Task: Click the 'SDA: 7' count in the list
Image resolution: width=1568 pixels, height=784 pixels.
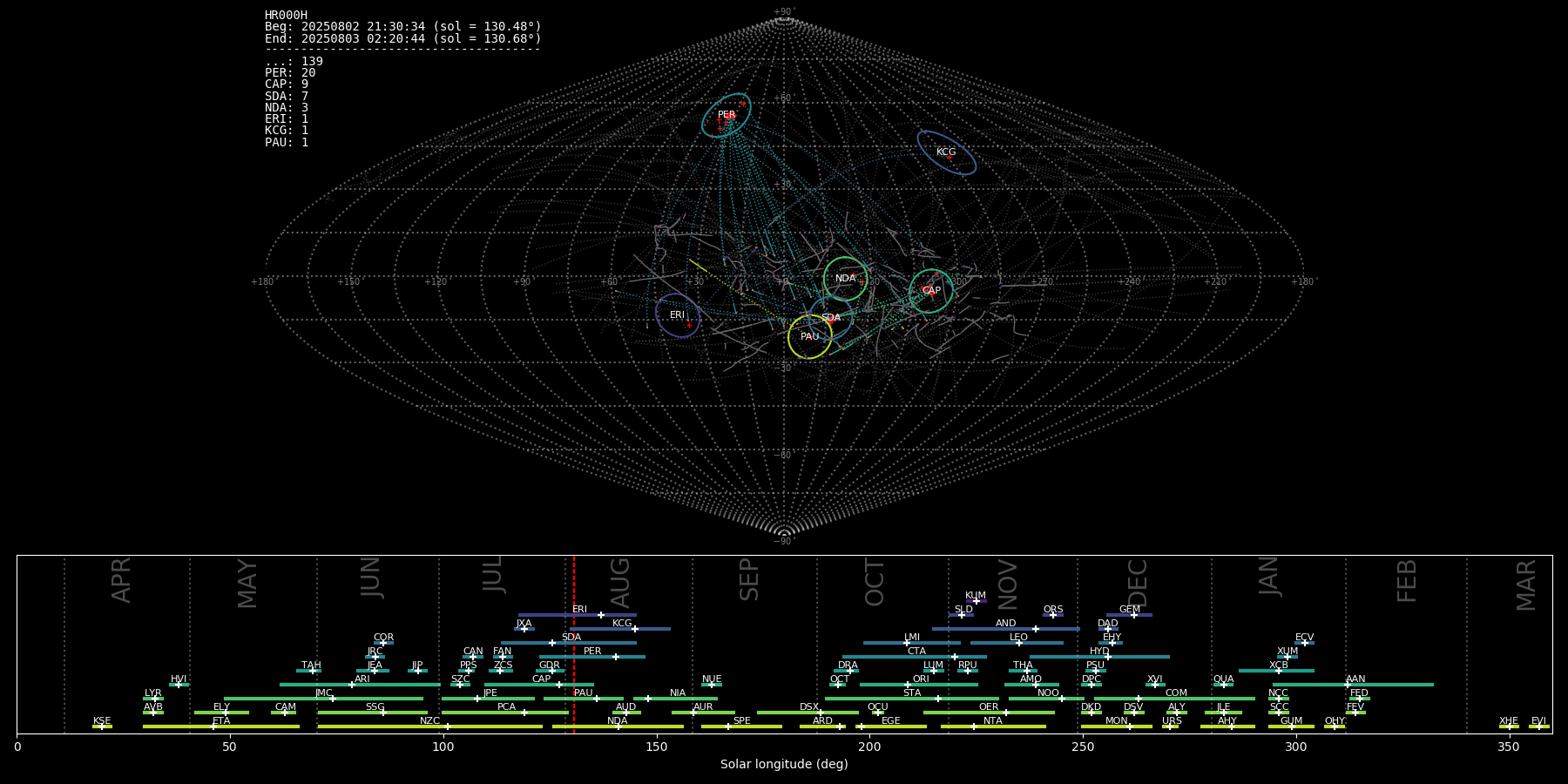Action: point(287,97)
